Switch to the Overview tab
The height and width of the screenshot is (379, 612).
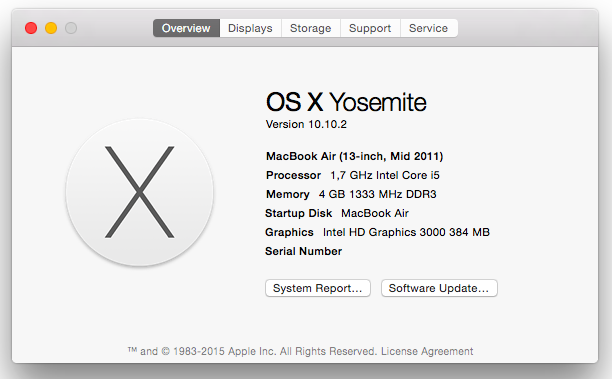[186, 28]
